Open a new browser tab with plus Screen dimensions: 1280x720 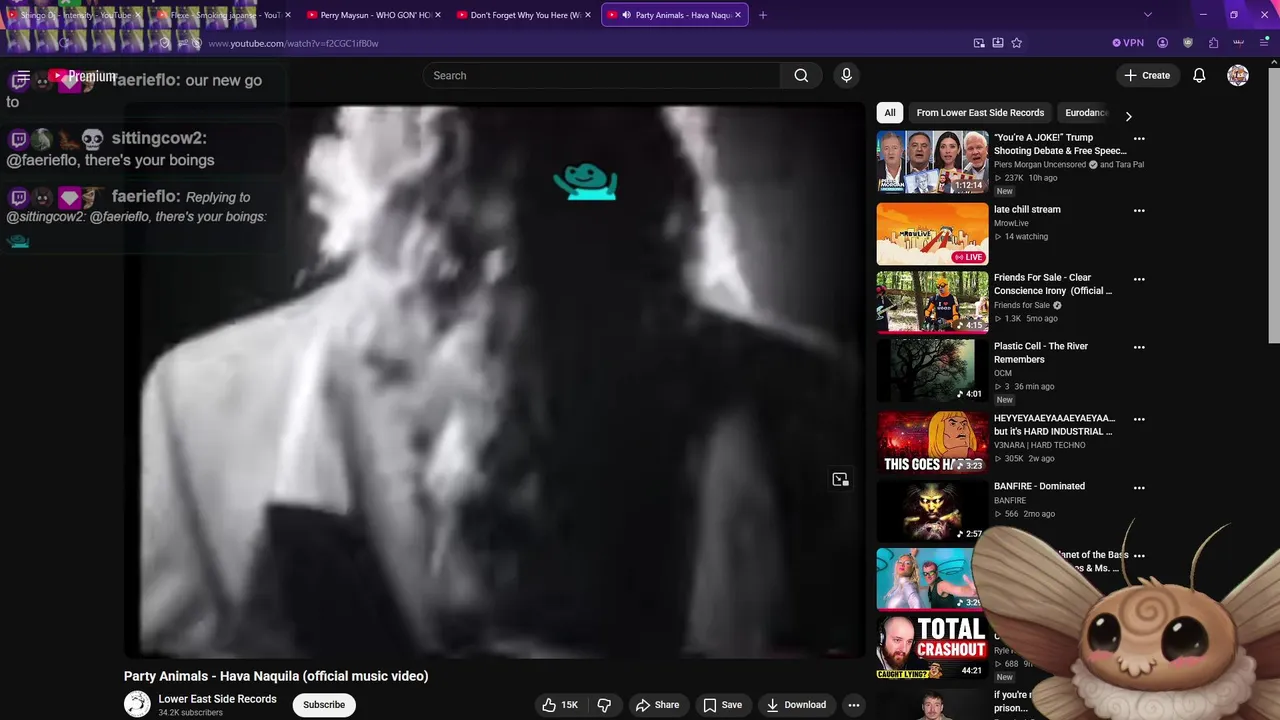point(763,15)
